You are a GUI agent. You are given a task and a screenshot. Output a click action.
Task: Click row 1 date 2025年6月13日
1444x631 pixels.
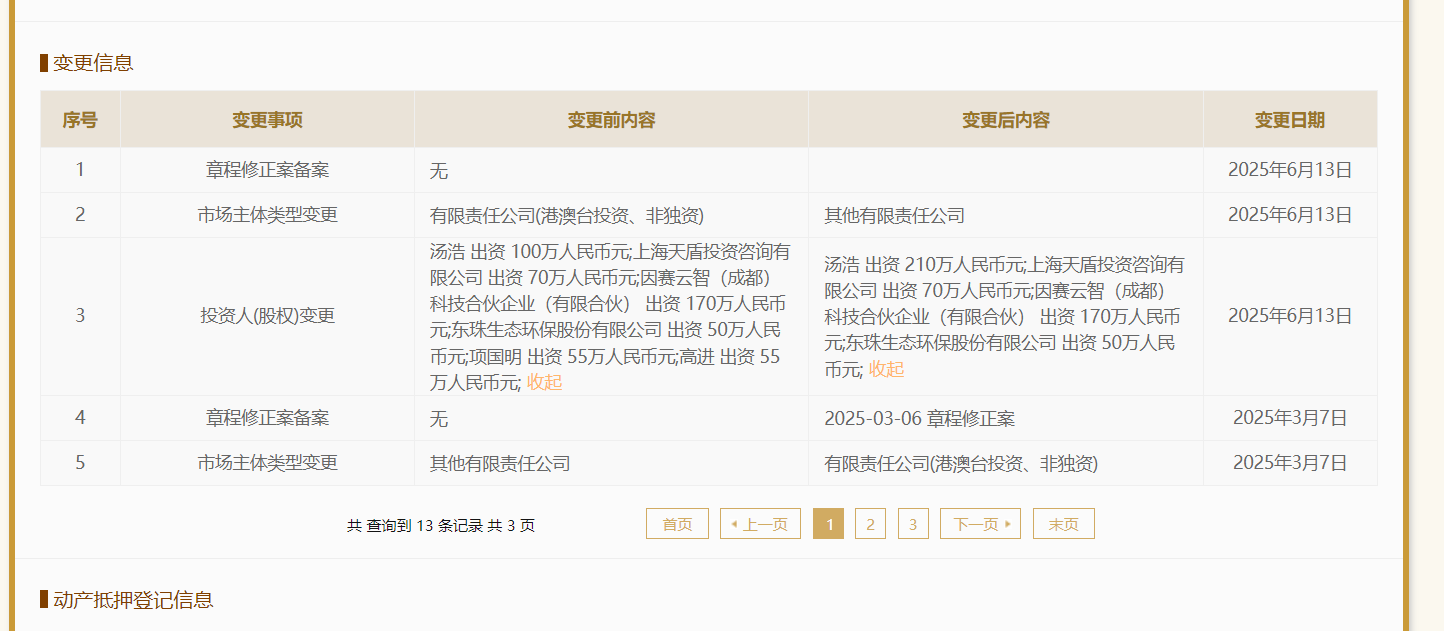click(1290, 170)
